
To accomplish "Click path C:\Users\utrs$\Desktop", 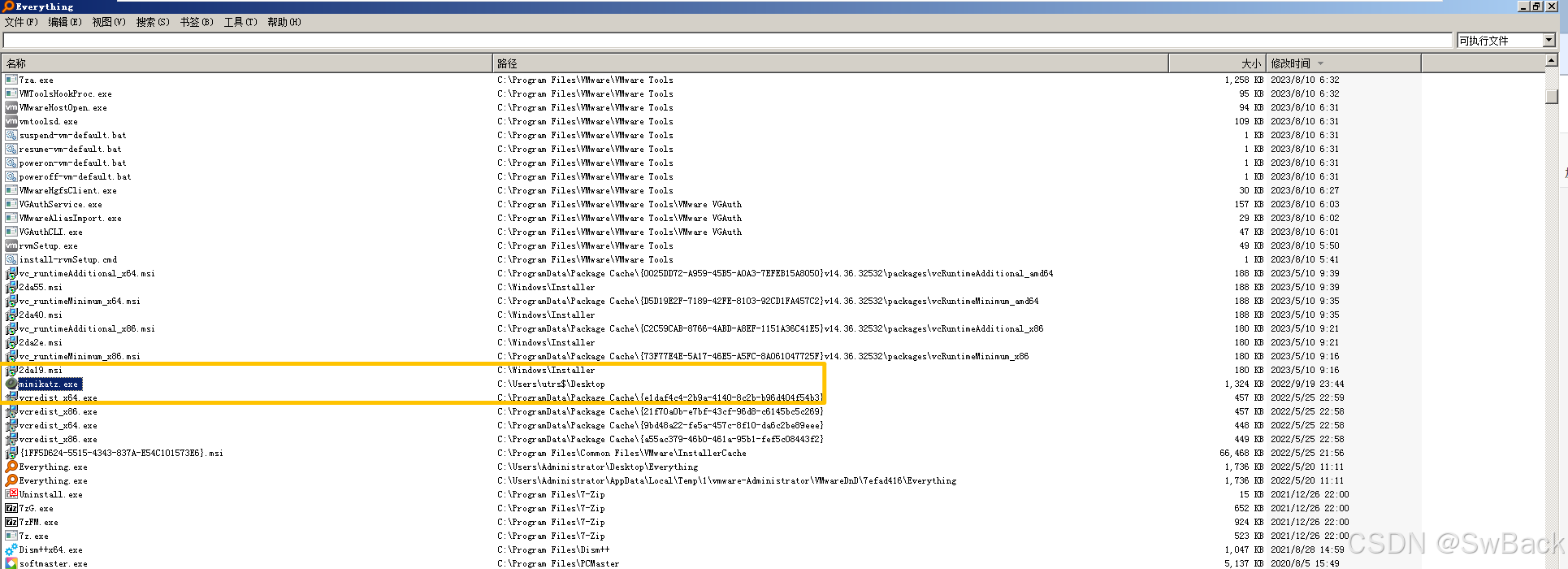I will tap(551, 384).
